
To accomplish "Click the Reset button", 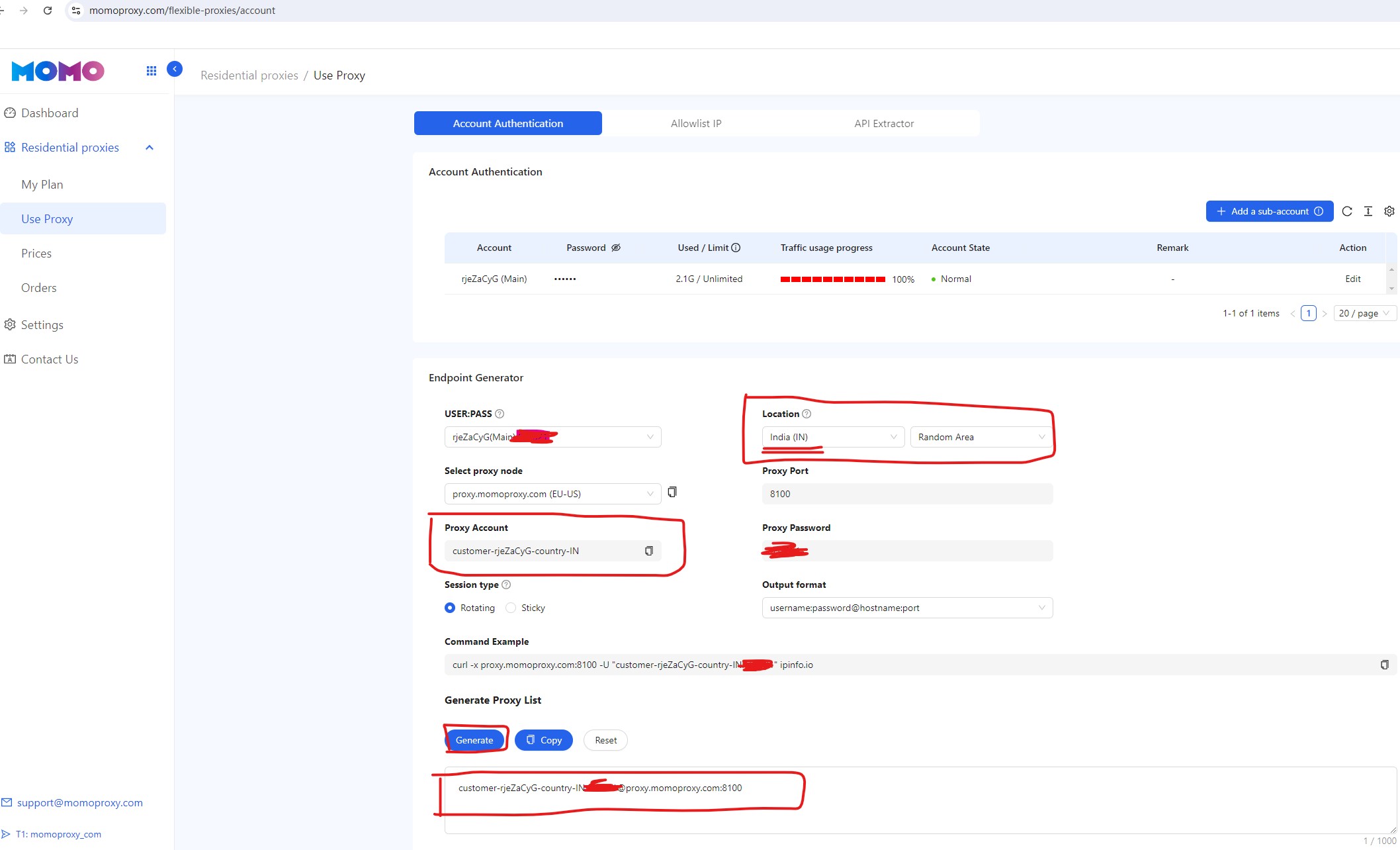I will (605, 740).
